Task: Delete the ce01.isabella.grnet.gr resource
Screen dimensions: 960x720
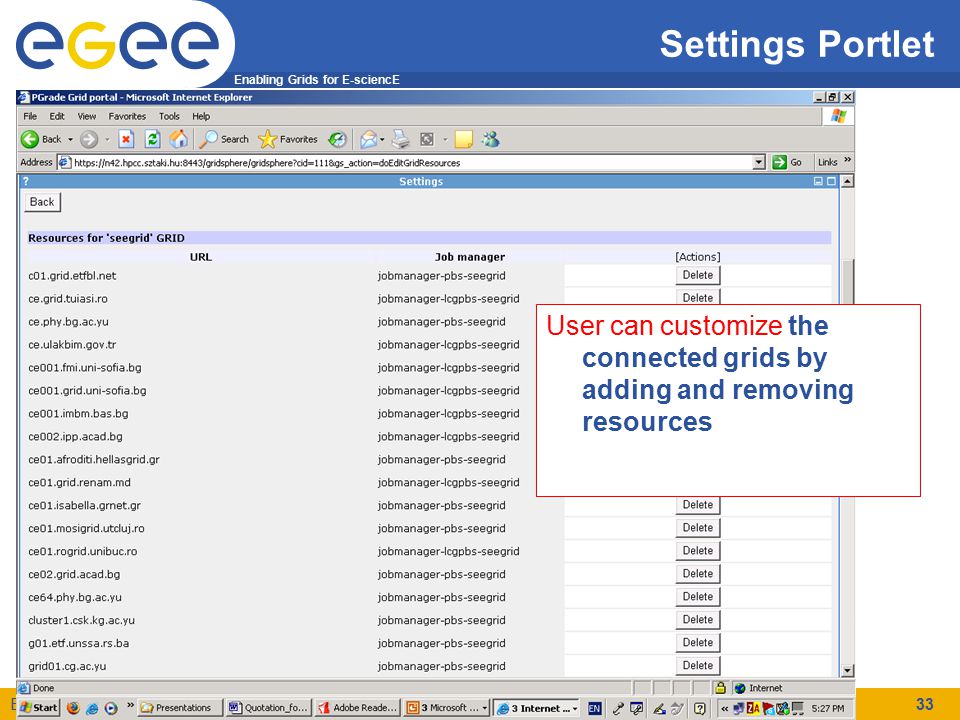Action: point(698,505)
